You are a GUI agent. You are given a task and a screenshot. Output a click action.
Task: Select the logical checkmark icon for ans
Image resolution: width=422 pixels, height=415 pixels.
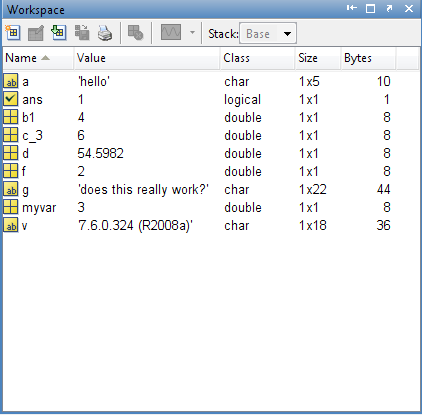[10, 99]
